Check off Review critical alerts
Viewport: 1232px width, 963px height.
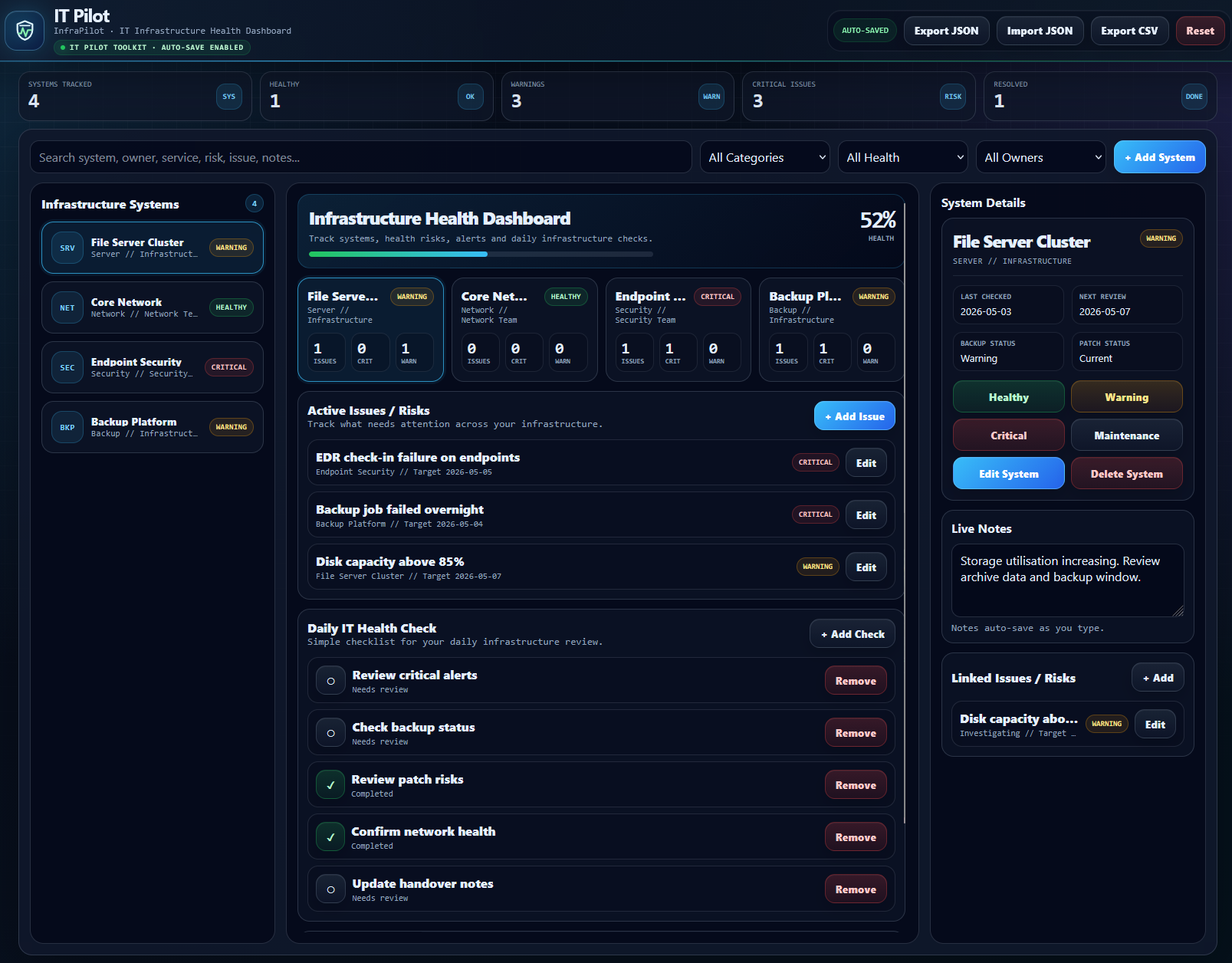(x=330, y=680)
